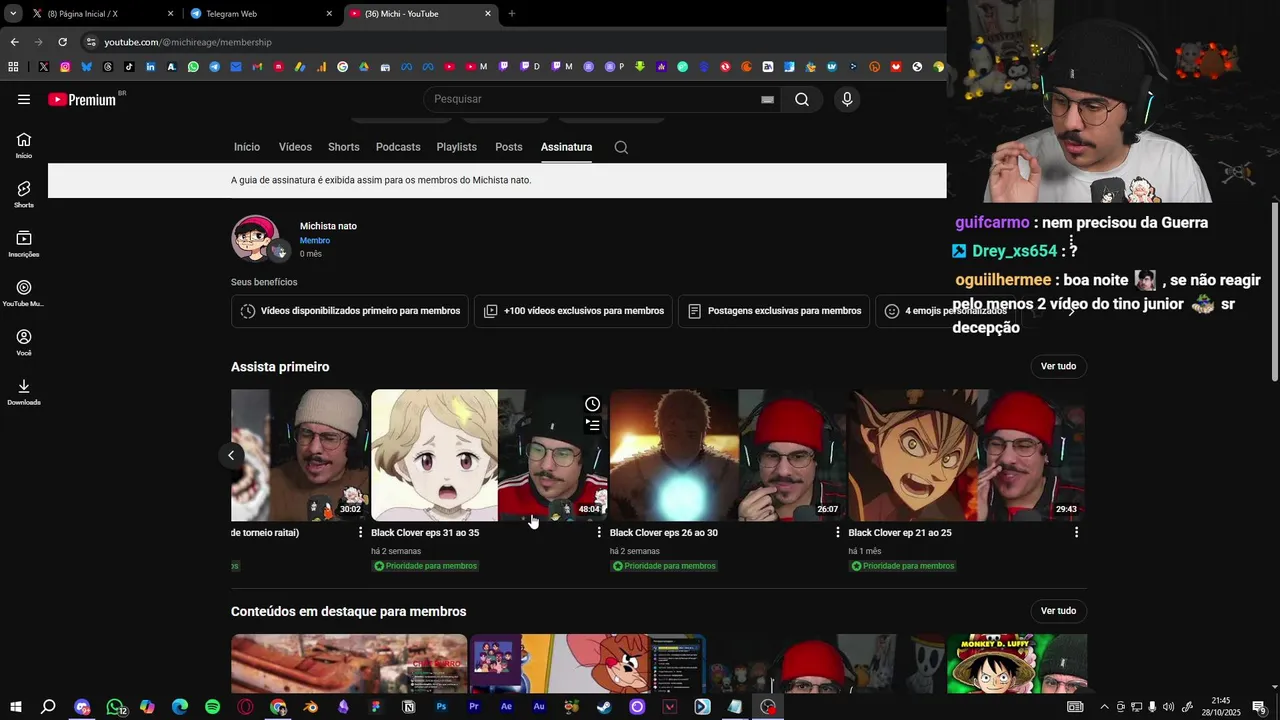Open the LinkedIn bookmark

point(150,67)
